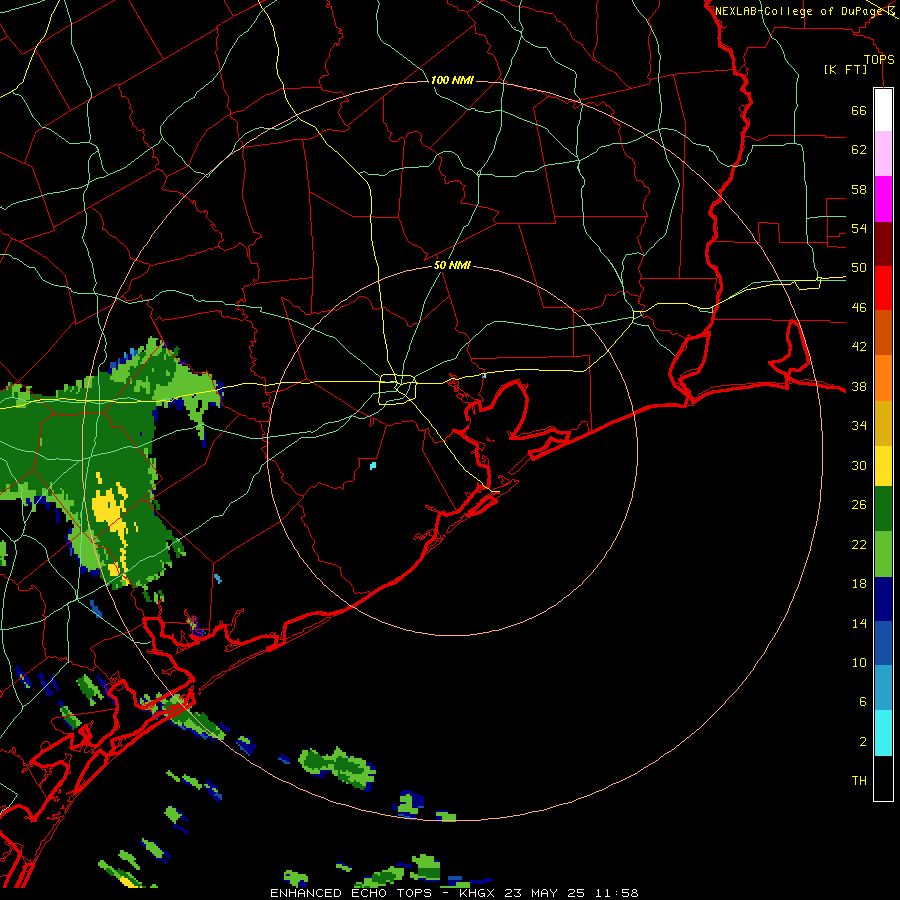Click the legend value "2"
900x900 pixels.
(x=862, y=742)
